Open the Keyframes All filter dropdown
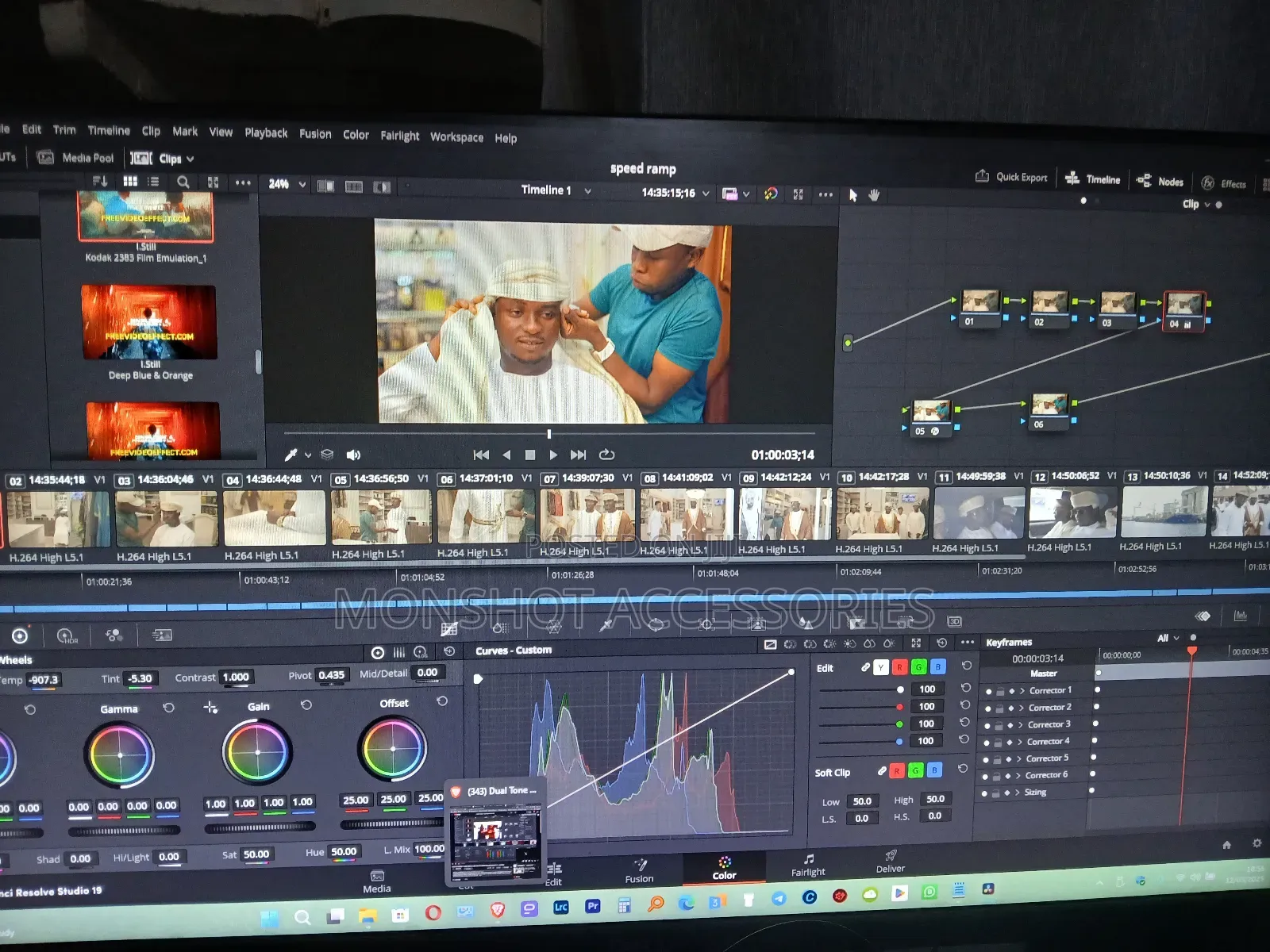This screenshot has width=1270, height=952. point(1176,638)
